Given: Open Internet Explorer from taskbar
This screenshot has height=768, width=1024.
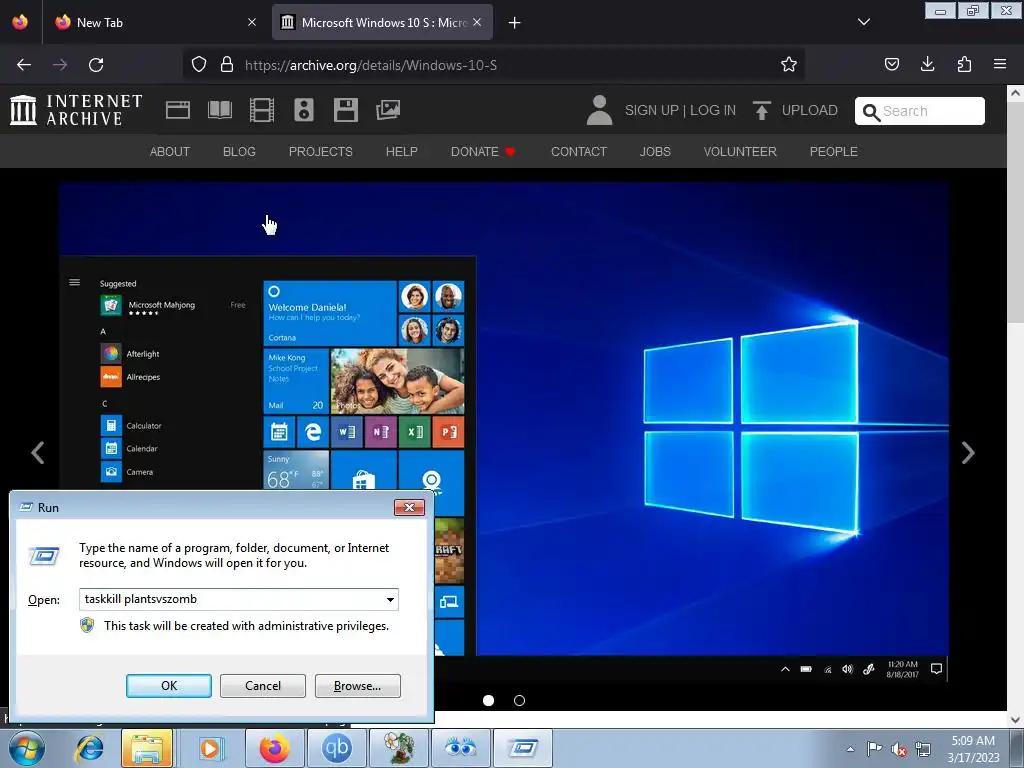Looking at the screenshot, I should point(89,748).
